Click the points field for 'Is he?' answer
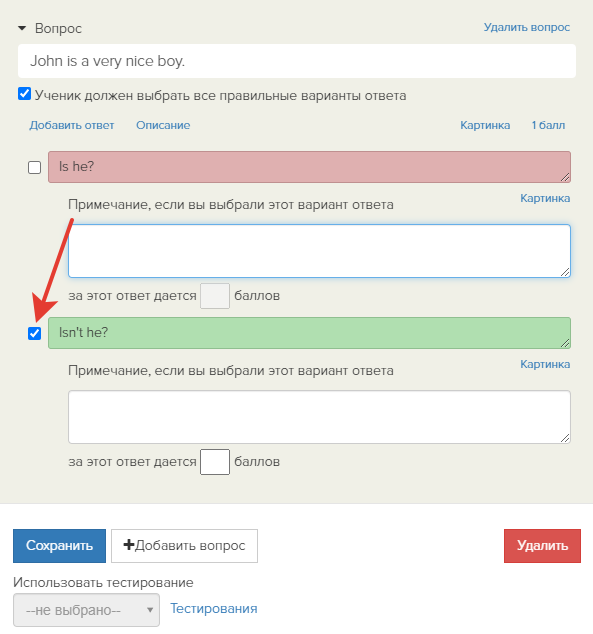 [x=215, y=296]
